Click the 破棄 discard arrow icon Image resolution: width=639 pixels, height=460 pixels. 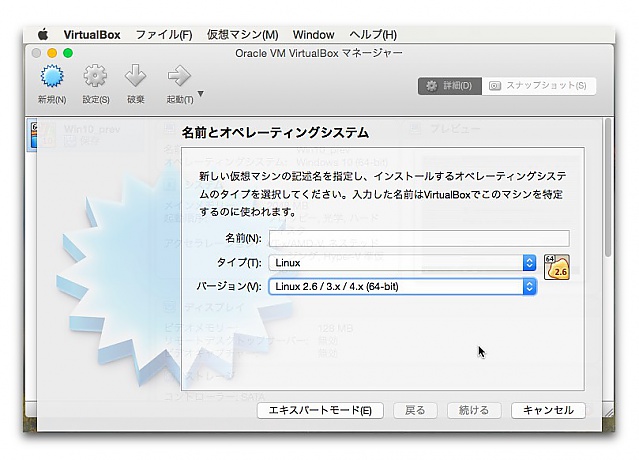(x=136, y=77)
